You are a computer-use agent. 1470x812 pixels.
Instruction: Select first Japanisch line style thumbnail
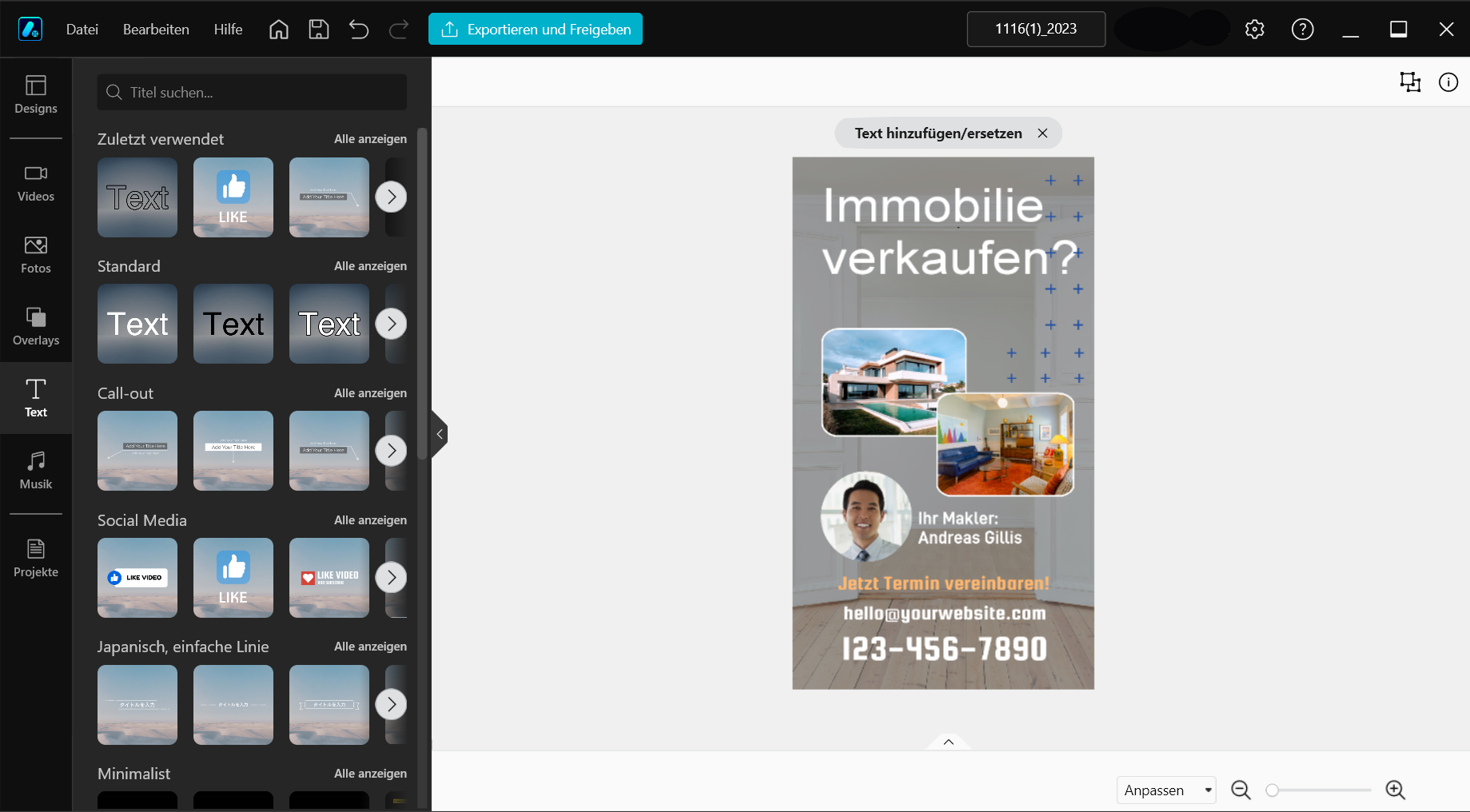[x=137, y=705]
